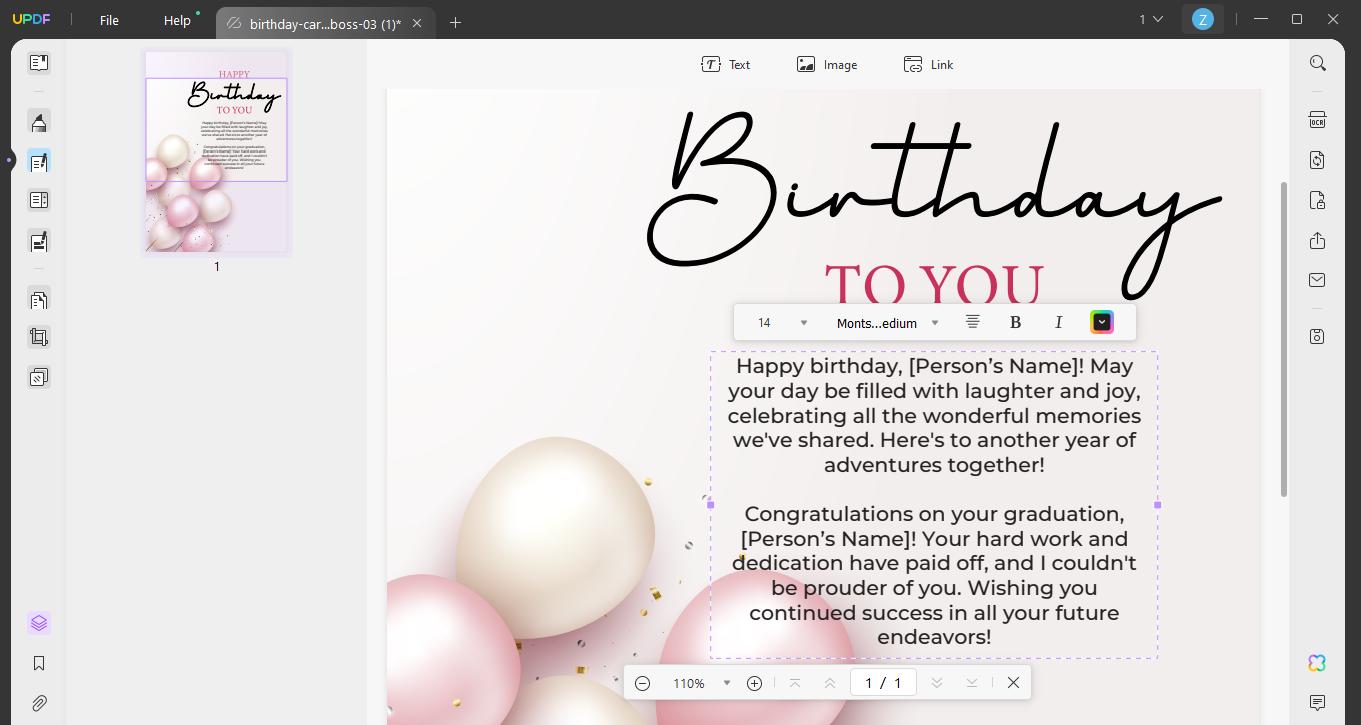Open the Search magnifier
Screen dimensions: 1361x725
[x=1318, y=64]
